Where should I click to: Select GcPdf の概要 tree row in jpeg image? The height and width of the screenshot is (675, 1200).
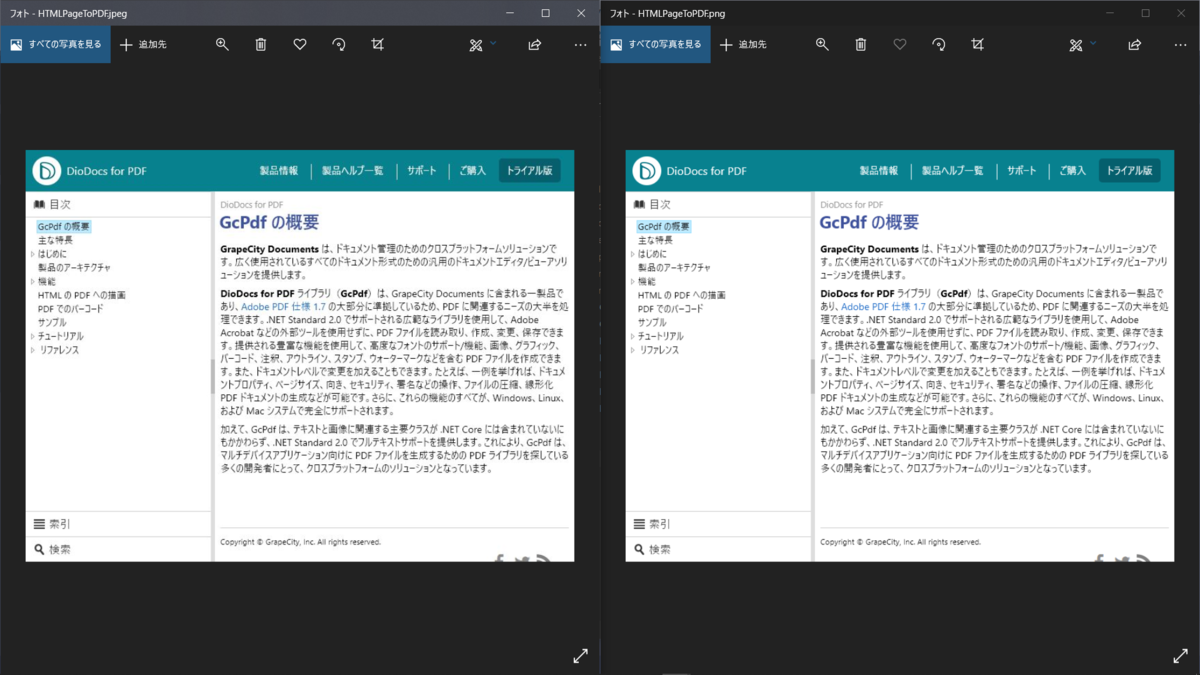64,227
